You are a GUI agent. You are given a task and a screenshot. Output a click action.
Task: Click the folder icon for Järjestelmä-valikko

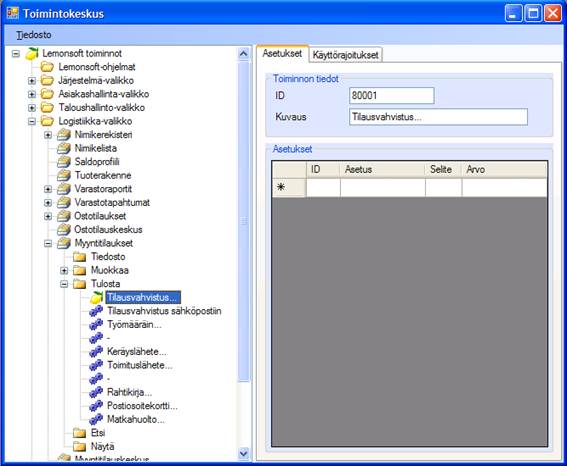tap(47, 80)
